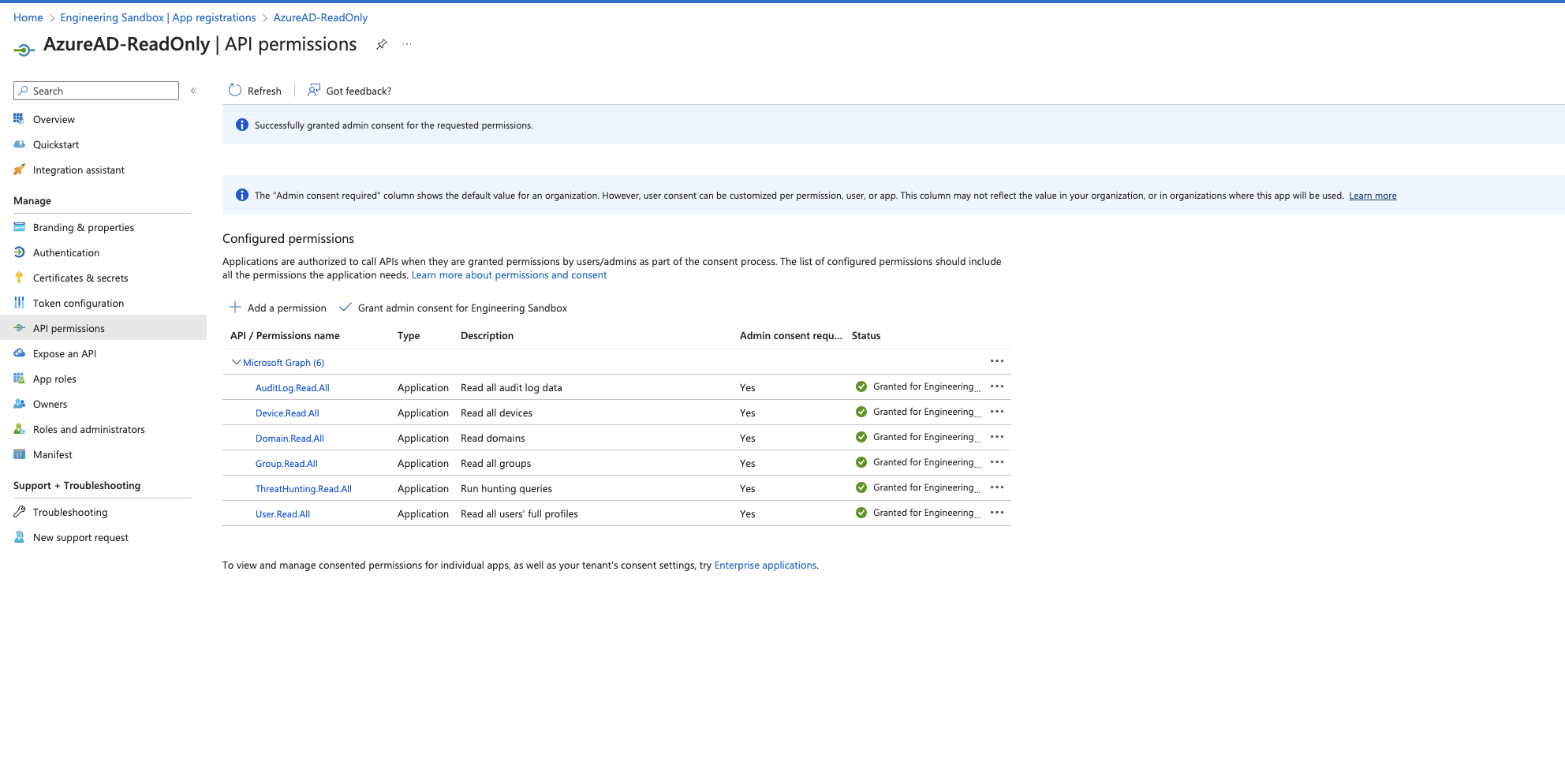
Task: Open Engineering Sandbox App registrations breadcrumb
Action: [158, 17]
